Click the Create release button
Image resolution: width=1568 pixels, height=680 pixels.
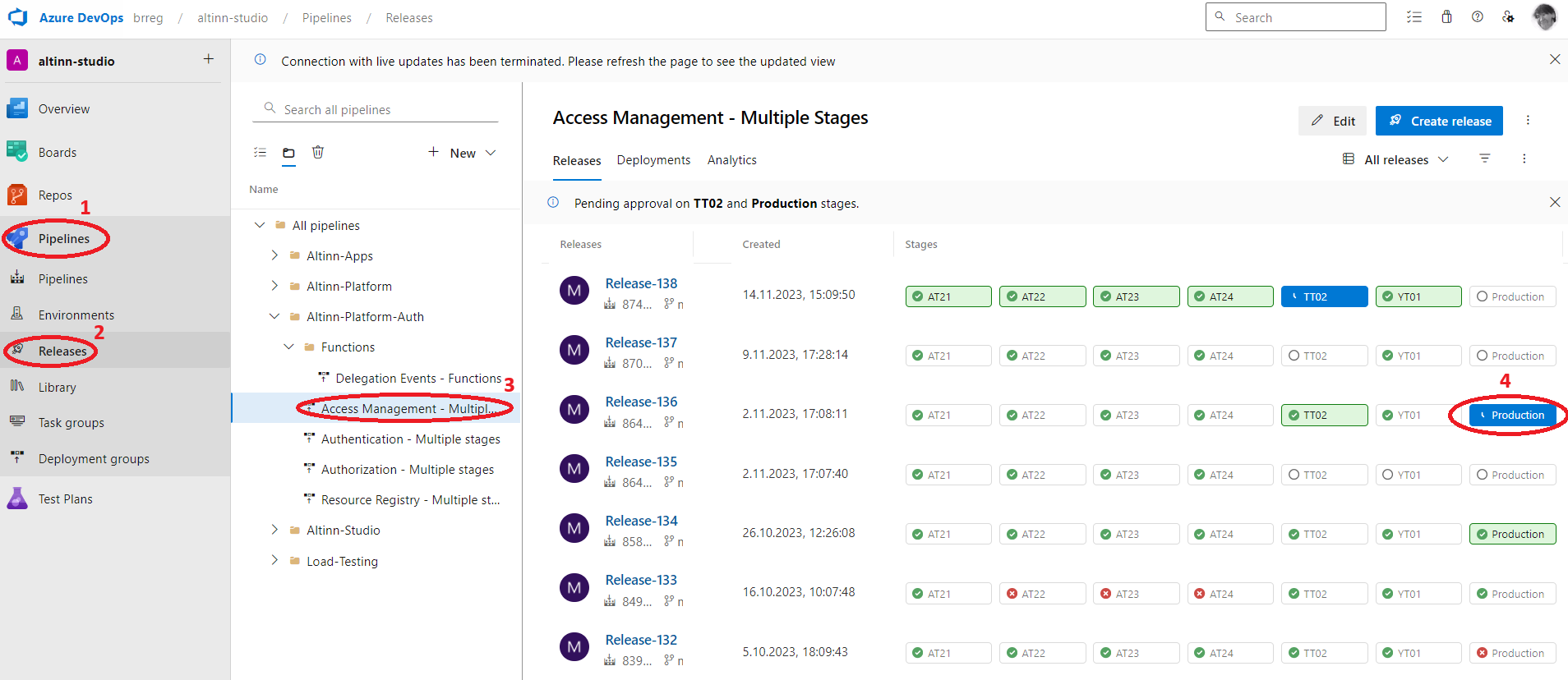click(x=1439, y=121)
